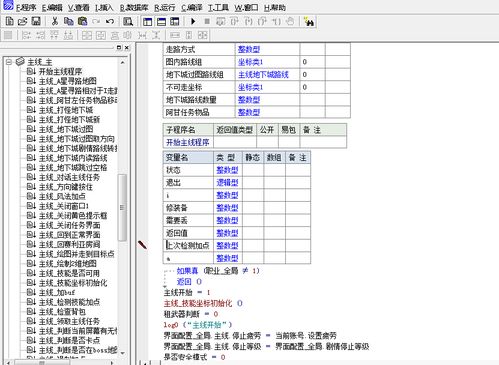Click the 开始主线程序 subroutine name
The width and height of the screenshot is (499, 365).
[x=188, y=142]
